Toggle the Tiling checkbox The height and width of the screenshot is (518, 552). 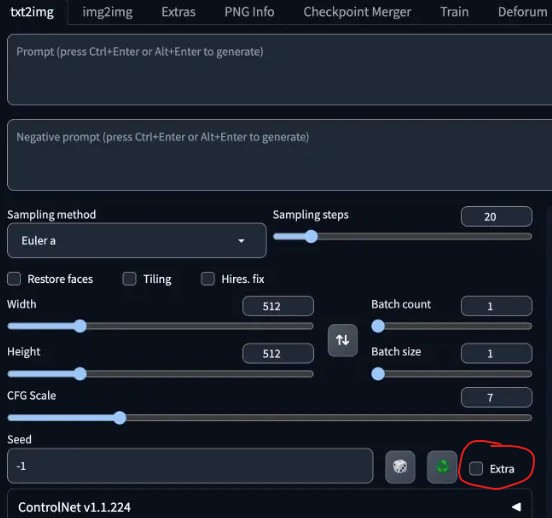click(130, 279)
